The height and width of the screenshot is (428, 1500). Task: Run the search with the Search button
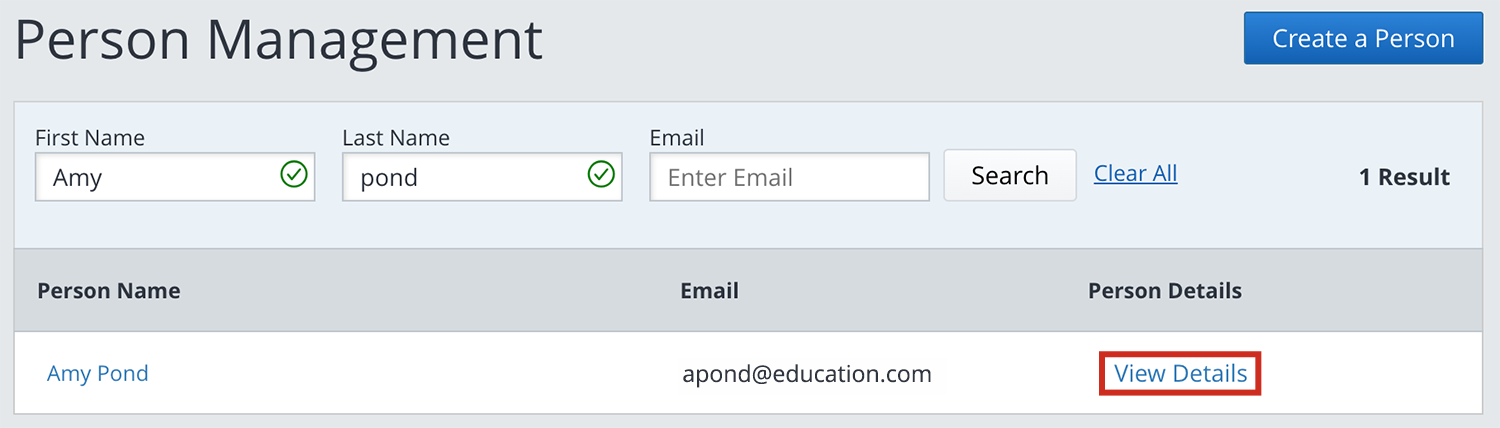(1009, 176)
